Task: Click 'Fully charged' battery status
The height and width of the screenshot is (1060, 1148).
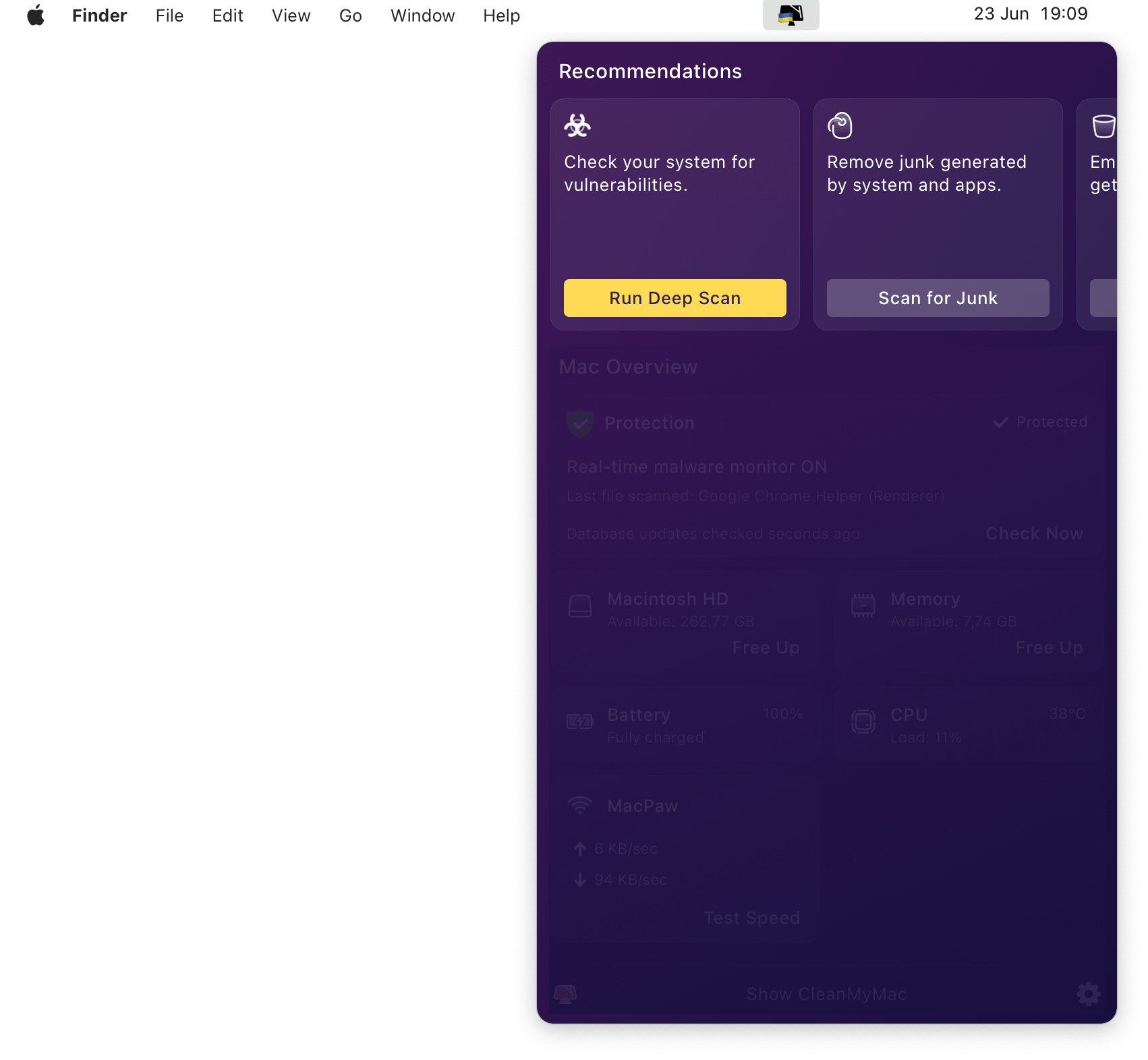Action: (x=656, y=738)
